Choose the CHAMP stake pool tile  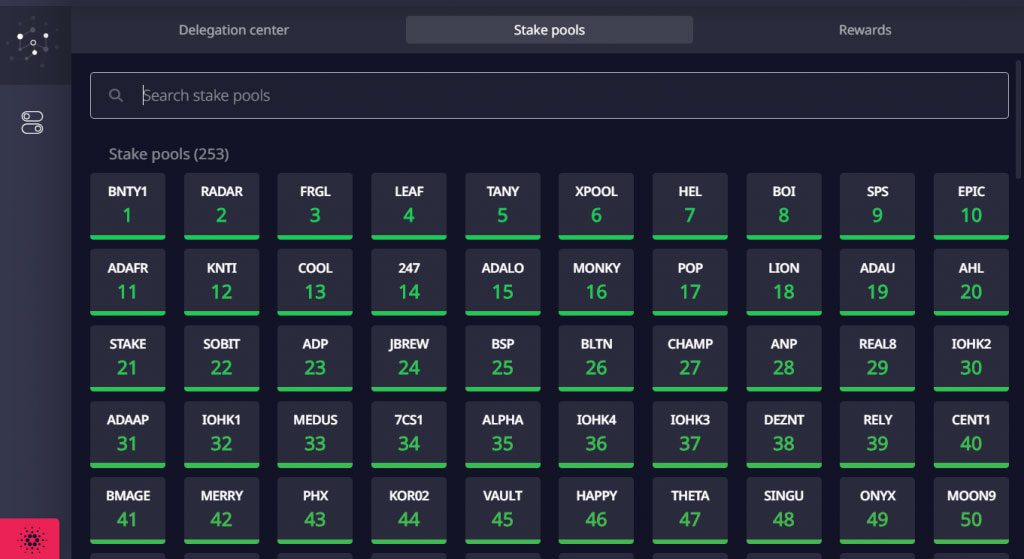690,359
